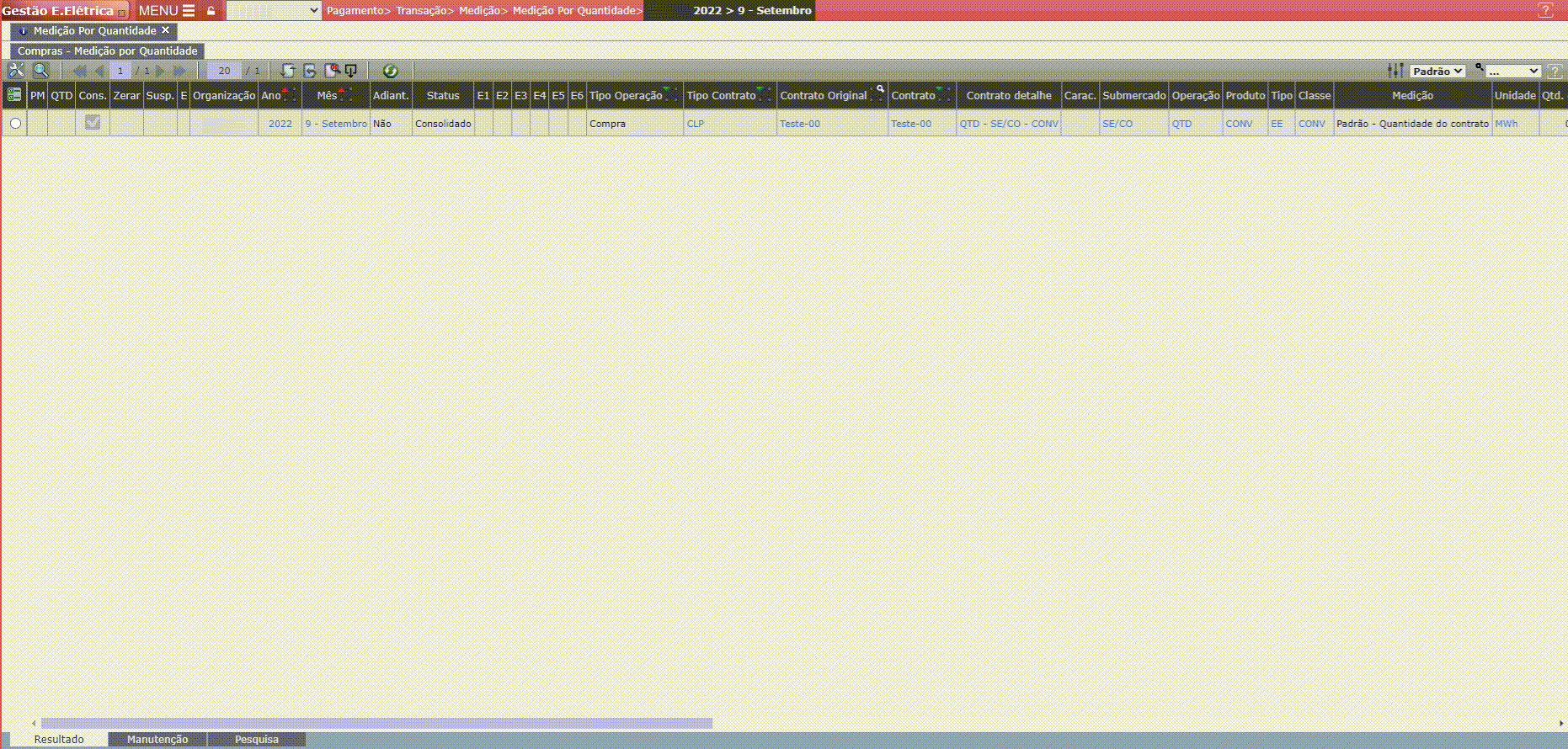Open the Padrão layout dropdown
The height and width of the screenshot is (749, 1568).
(1437, 71)
